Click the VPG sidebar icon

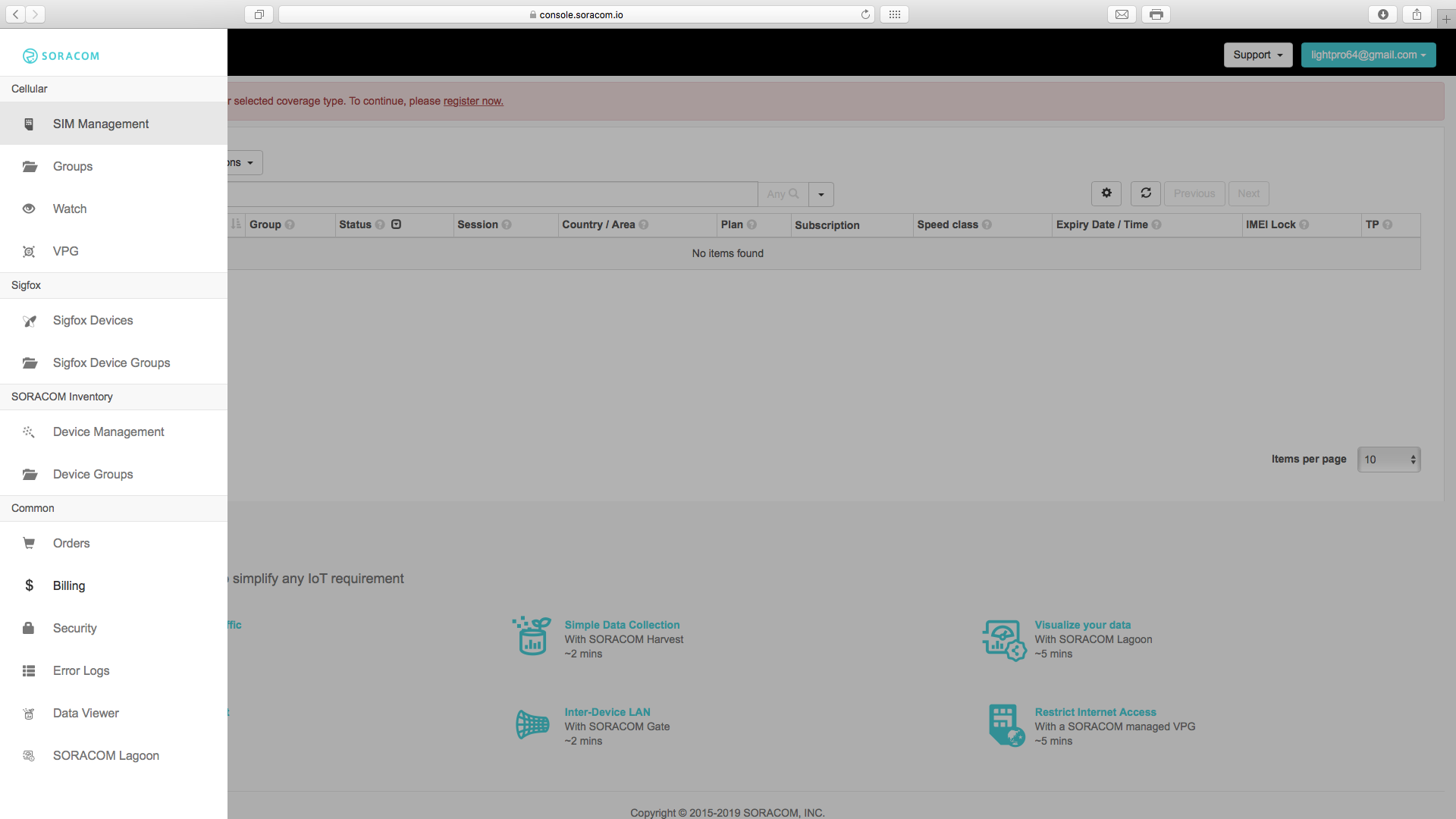pos(29,251)
